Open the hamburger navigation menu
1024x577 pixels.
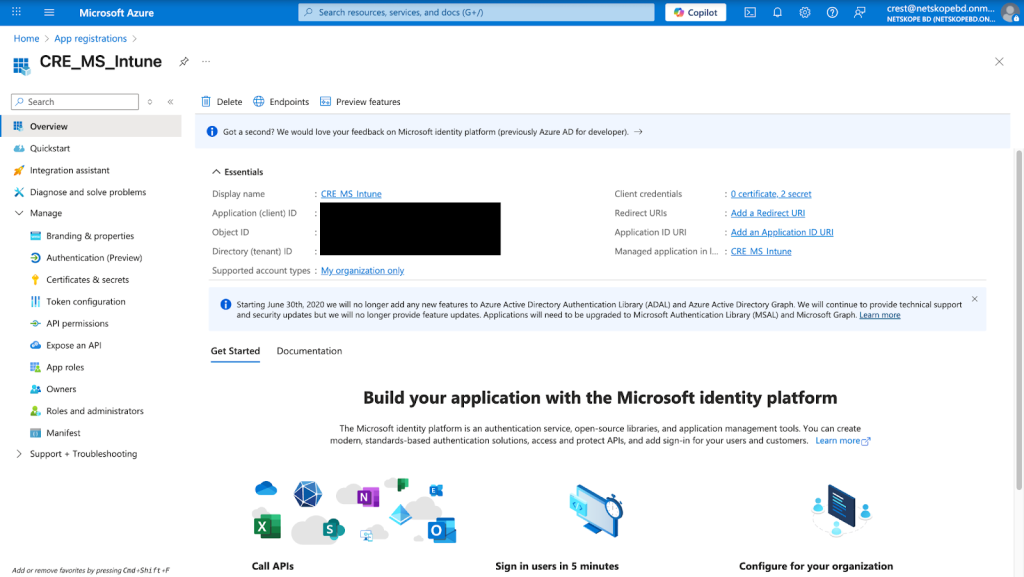pyautogui.click(x=49, y=12)
